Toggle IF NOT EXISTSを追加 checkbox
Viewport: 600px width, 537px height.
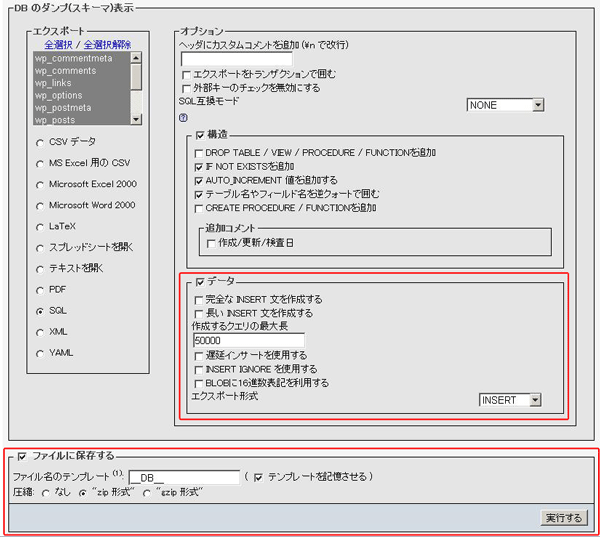199,167
